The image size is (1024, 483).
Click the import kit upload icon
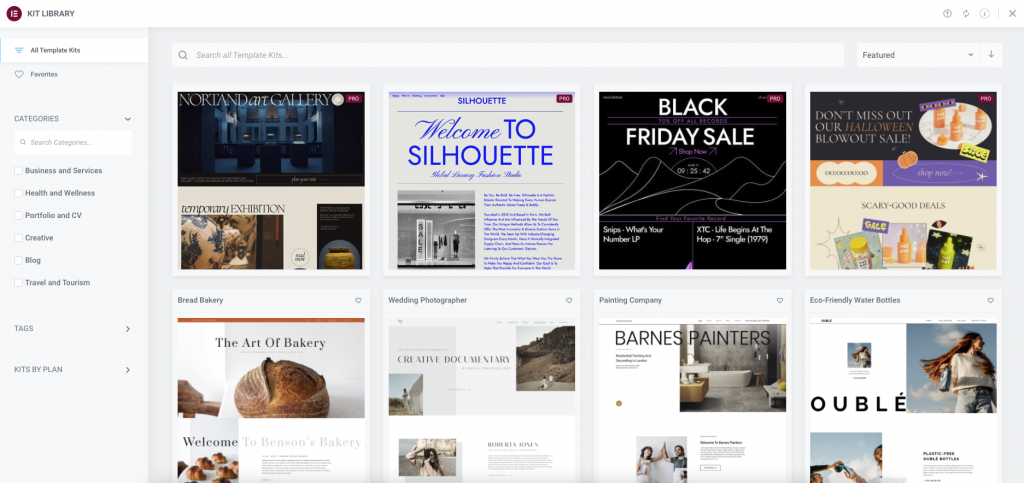pyautogui.click(x=948, y=13)
